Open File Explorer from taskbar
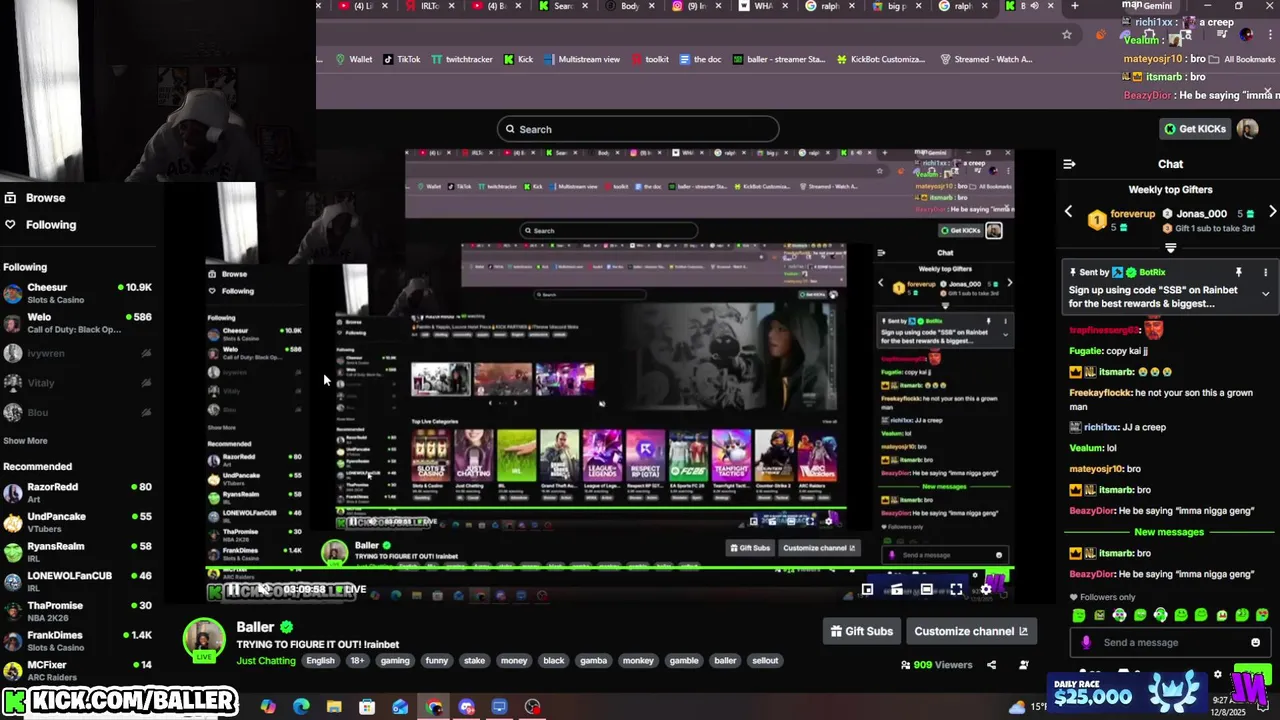 pyautogui.click(x=334, y=707)
